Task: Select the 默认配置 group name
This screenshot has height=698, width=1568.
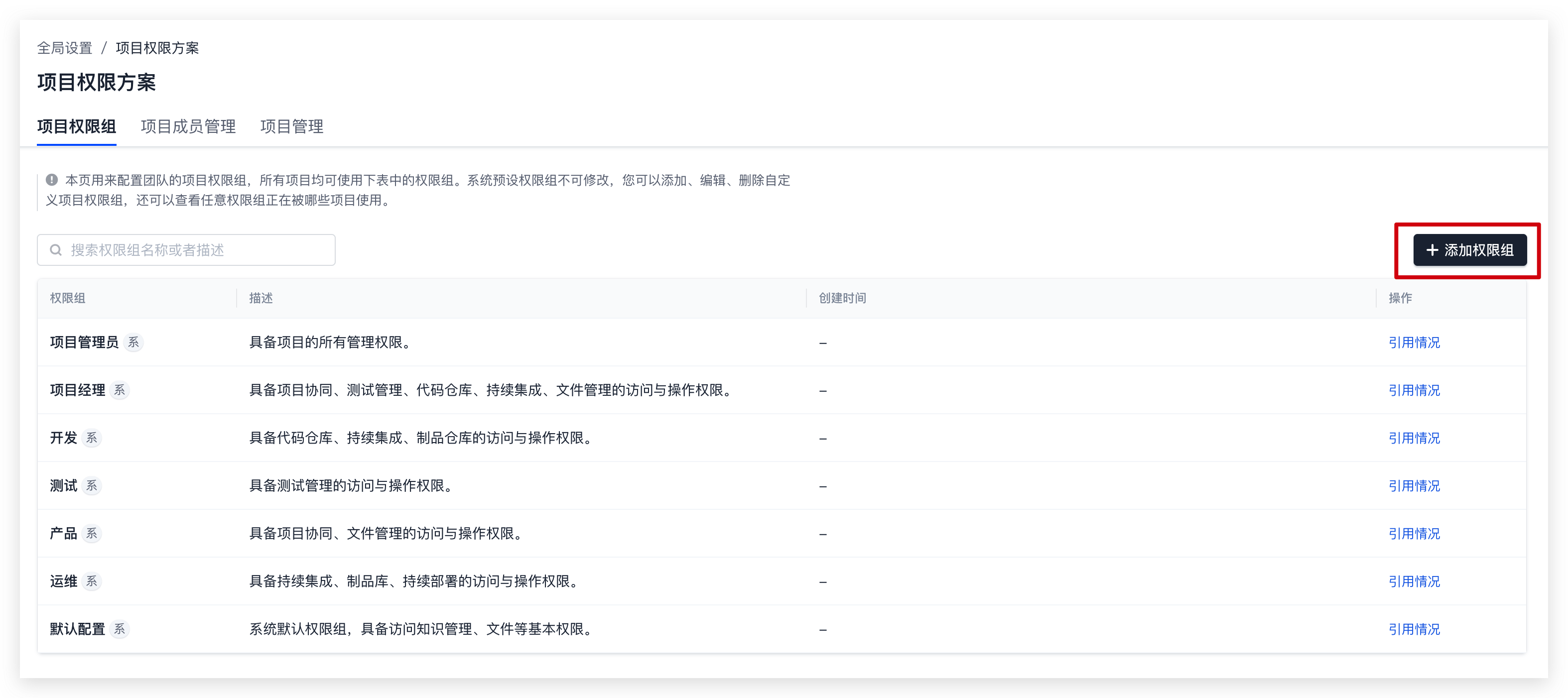Action: 77,629
